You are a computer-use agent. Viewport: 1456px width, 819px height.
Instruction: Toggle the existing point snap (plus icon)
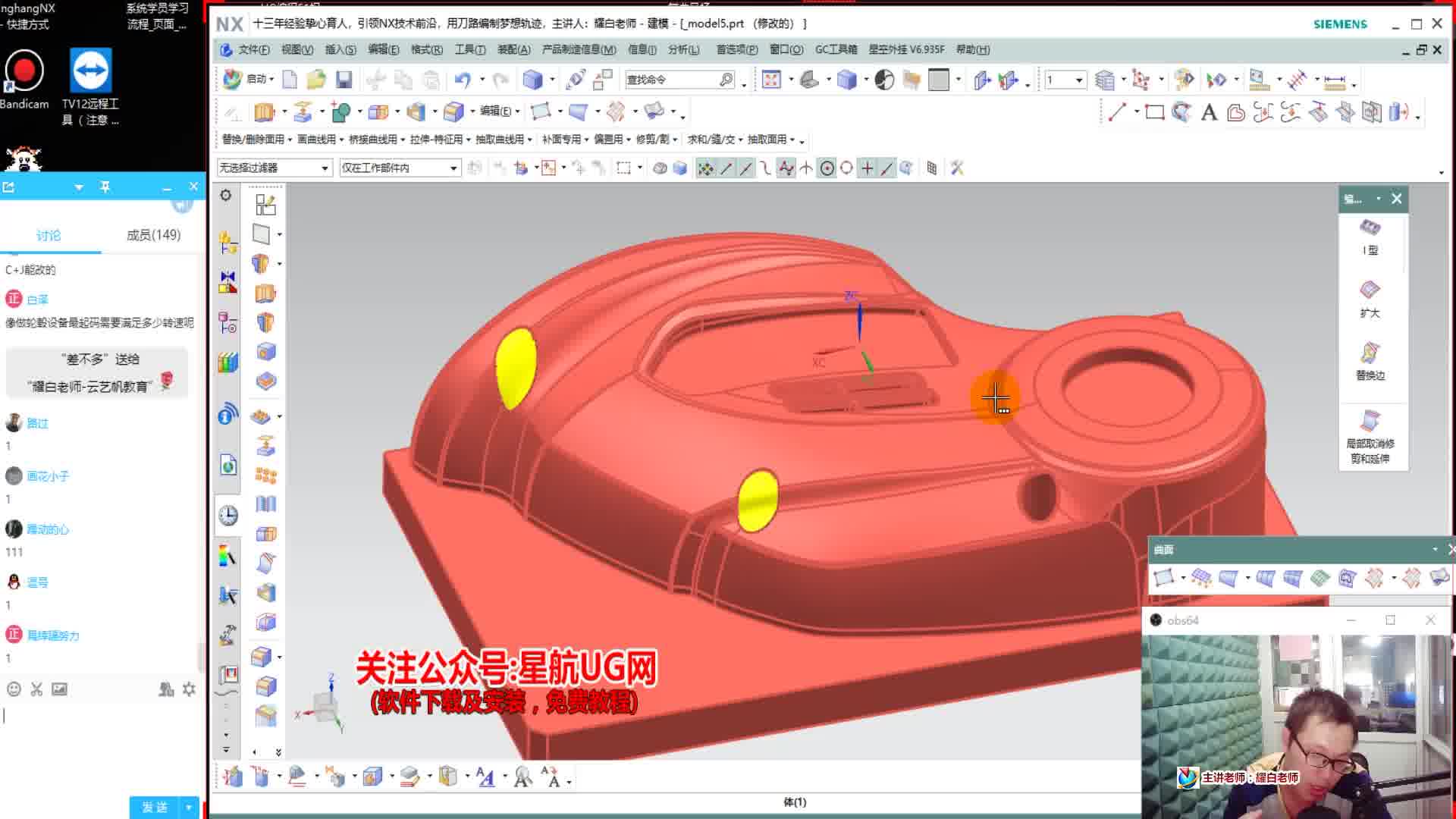point(867,168)
